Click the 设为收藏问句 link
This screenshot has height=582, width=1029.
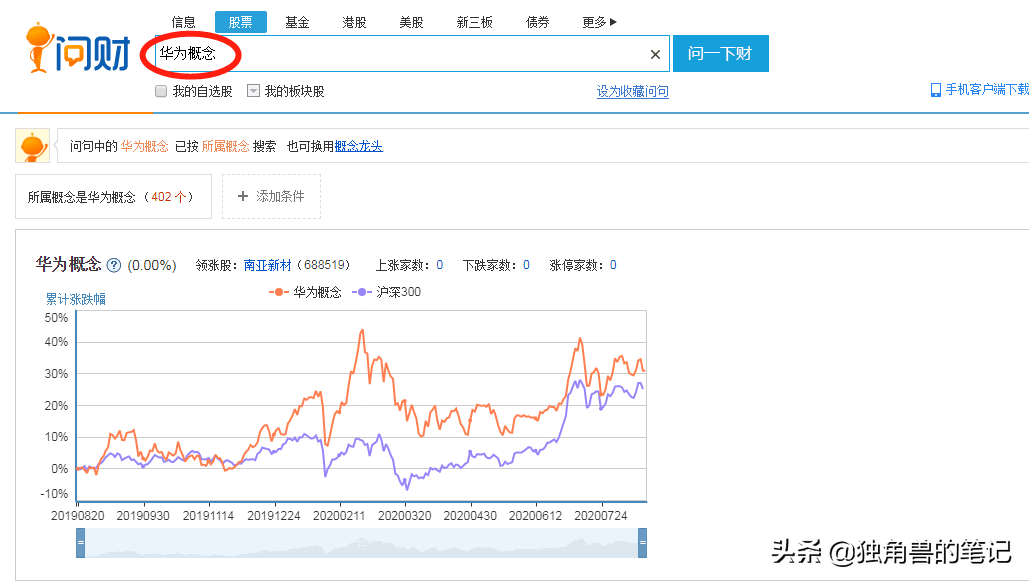(x=633, y=91)
